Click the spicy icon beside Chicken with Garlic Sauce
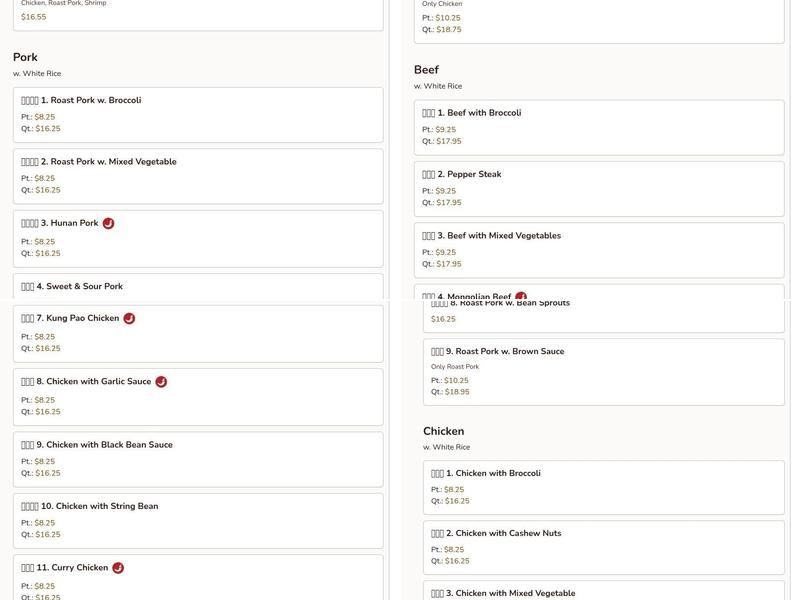This screenshot has height=600, width=800. (161, 382)
